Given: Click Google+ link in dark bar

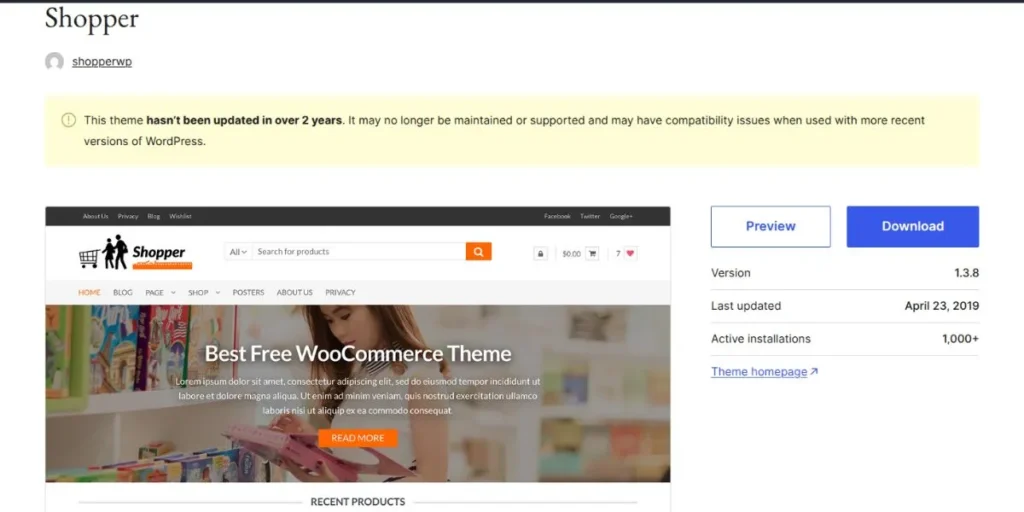Looking at the screenshot, I should coord(621,216).
